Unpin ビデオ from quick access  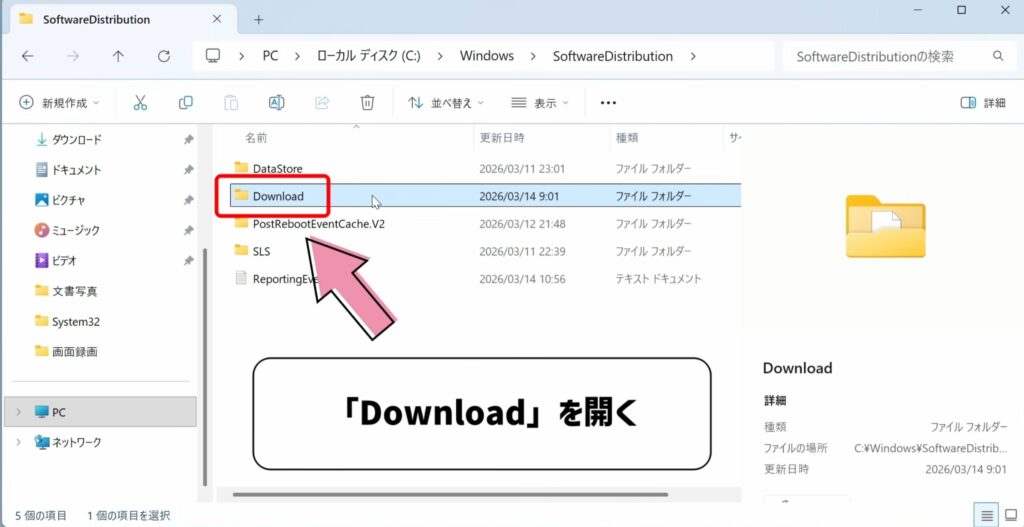click(x=189, y=261)
